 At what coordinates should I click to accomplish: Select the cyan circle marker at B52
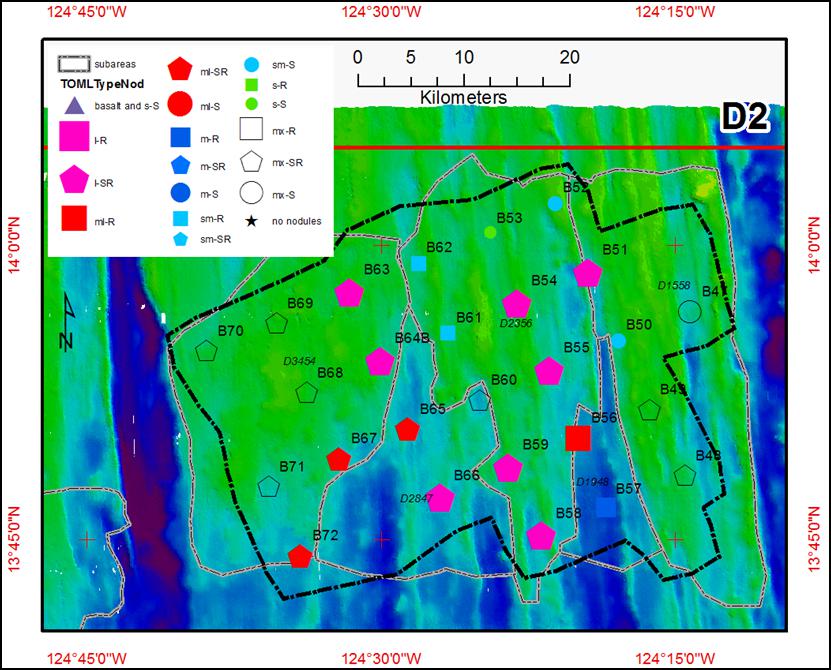pos(555,203)
